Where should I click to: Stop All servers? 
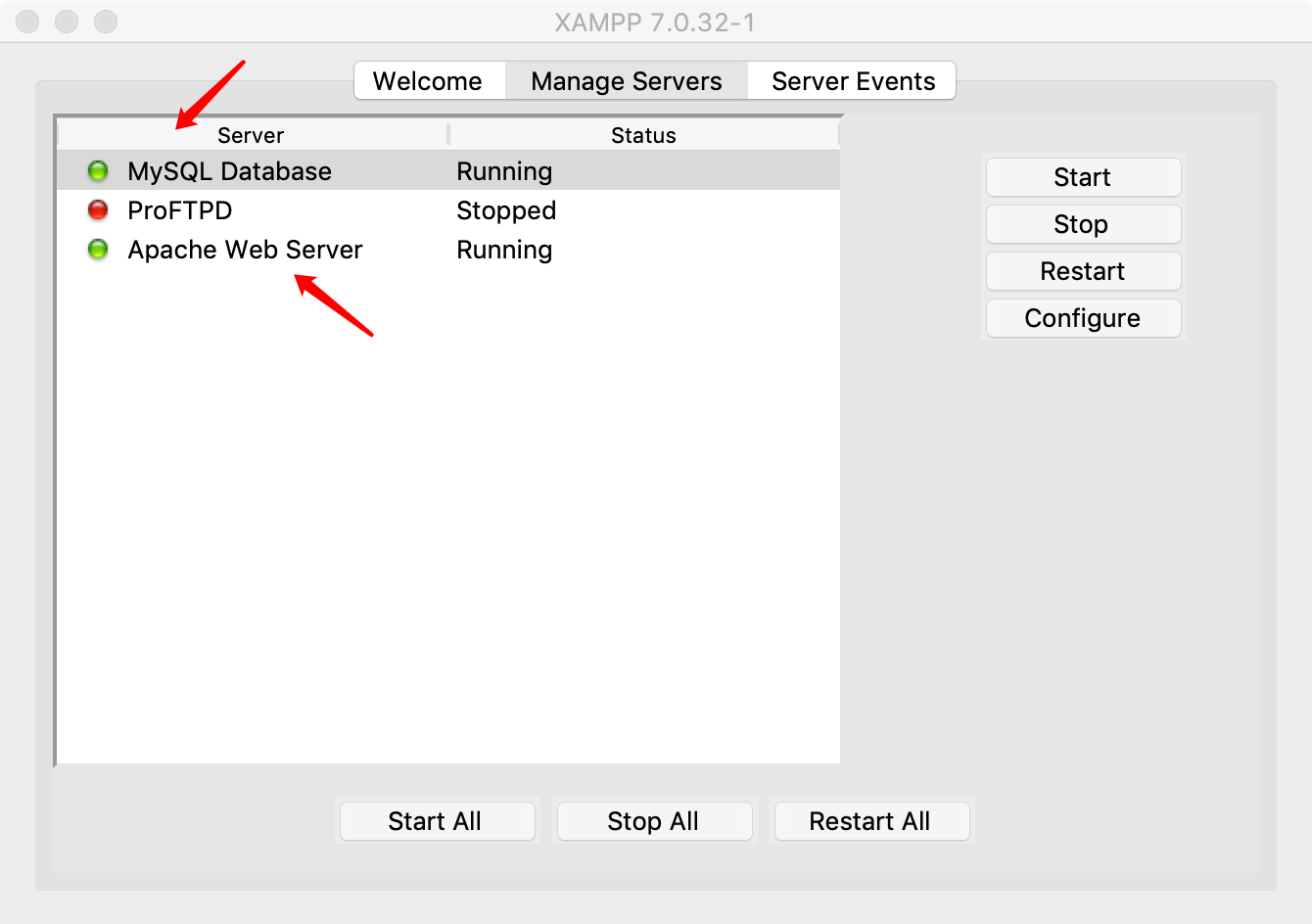pos(654,821)
